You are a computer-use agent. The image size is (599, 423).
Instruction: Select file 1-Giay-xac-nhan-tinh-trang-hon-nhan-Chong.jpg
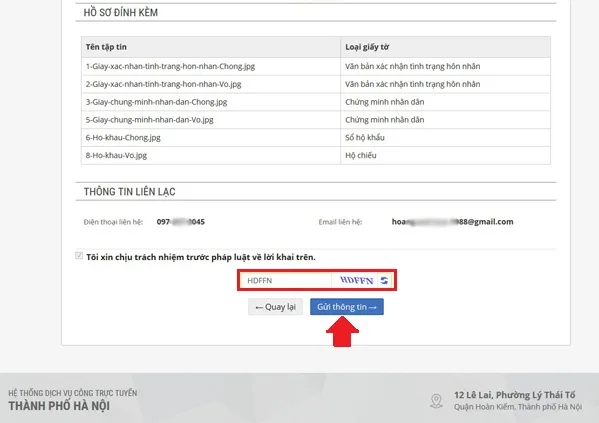(x=170, y=66)
